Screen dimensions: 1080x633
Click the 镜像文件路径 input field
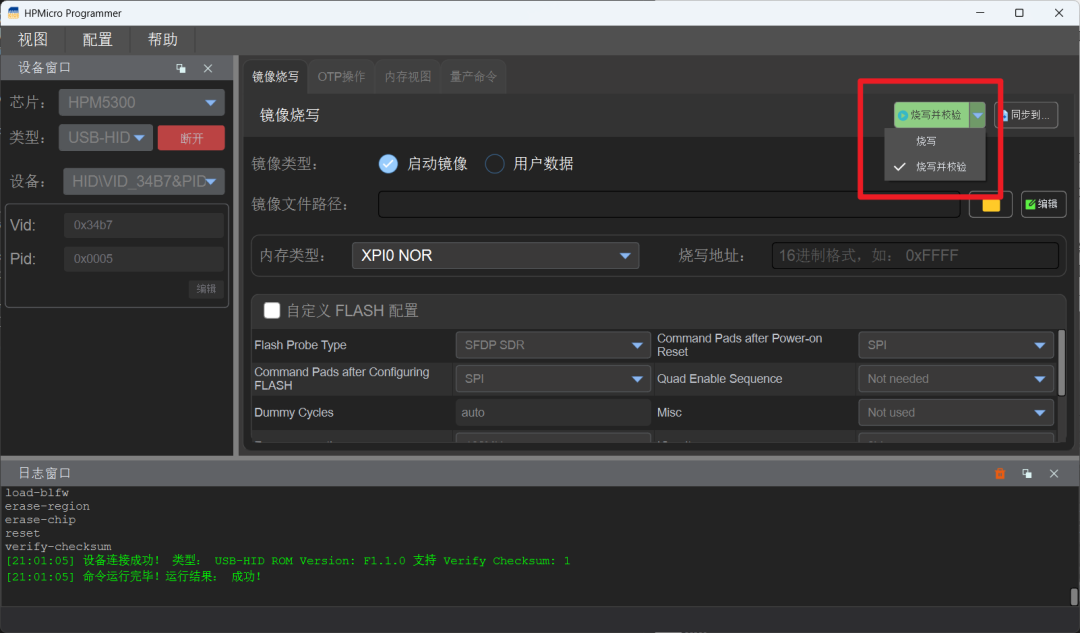(669, 205)
